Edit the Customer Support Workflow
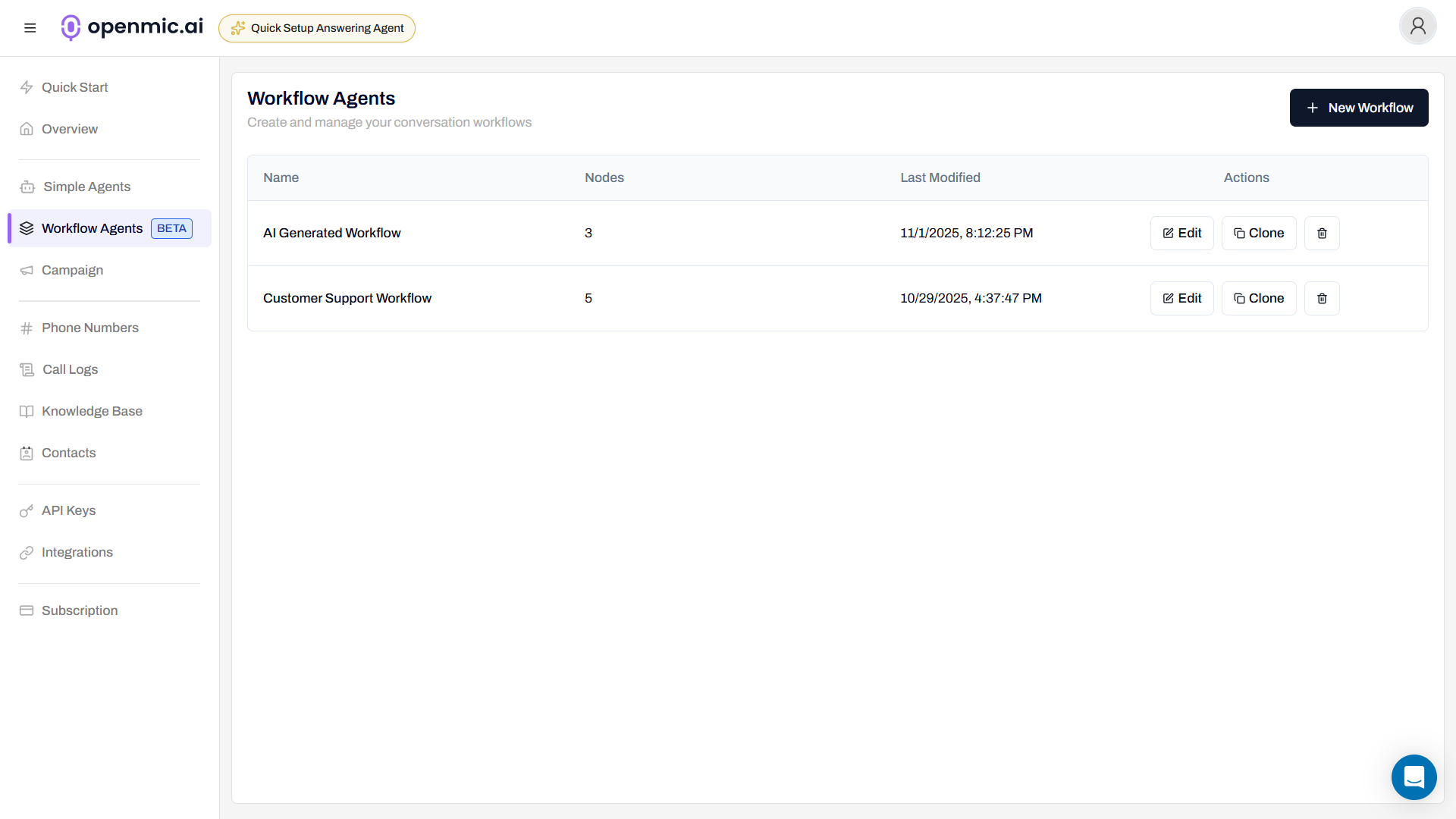 (x=1181, y=298)
